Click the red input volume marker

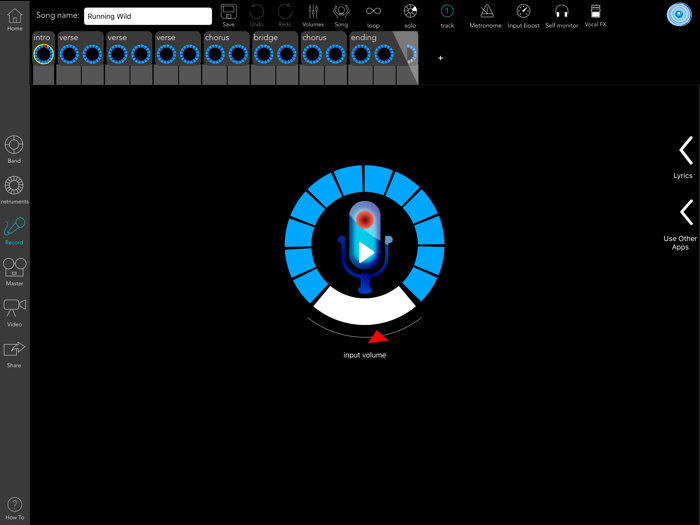pyautogui.click(x=377, y=338)
